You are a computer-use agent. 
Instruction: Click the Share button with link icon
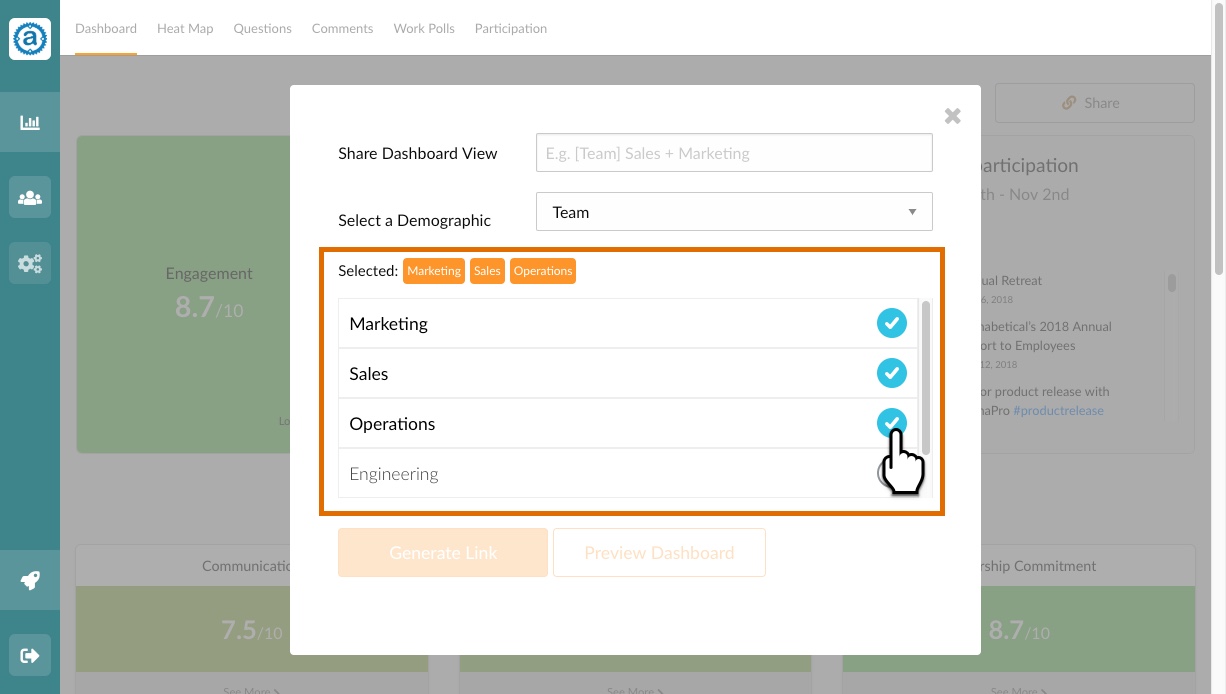[1095, 103]
